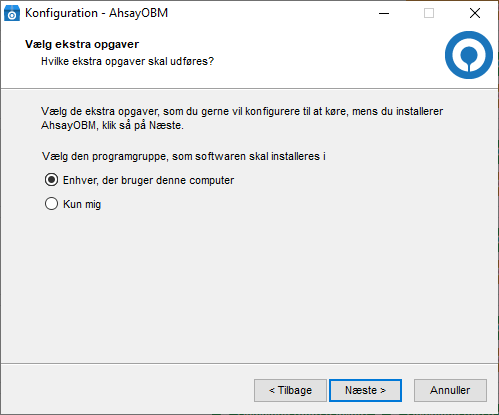Click the 'Vælg ekstra opgaver' heading

coord(82,44)
